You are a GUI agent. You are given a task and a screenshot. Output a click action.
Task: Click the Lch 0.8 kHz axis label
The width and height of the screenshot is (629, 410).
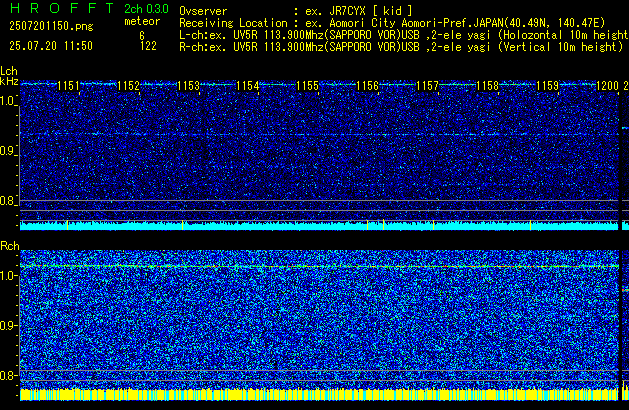tap(8, 201)
